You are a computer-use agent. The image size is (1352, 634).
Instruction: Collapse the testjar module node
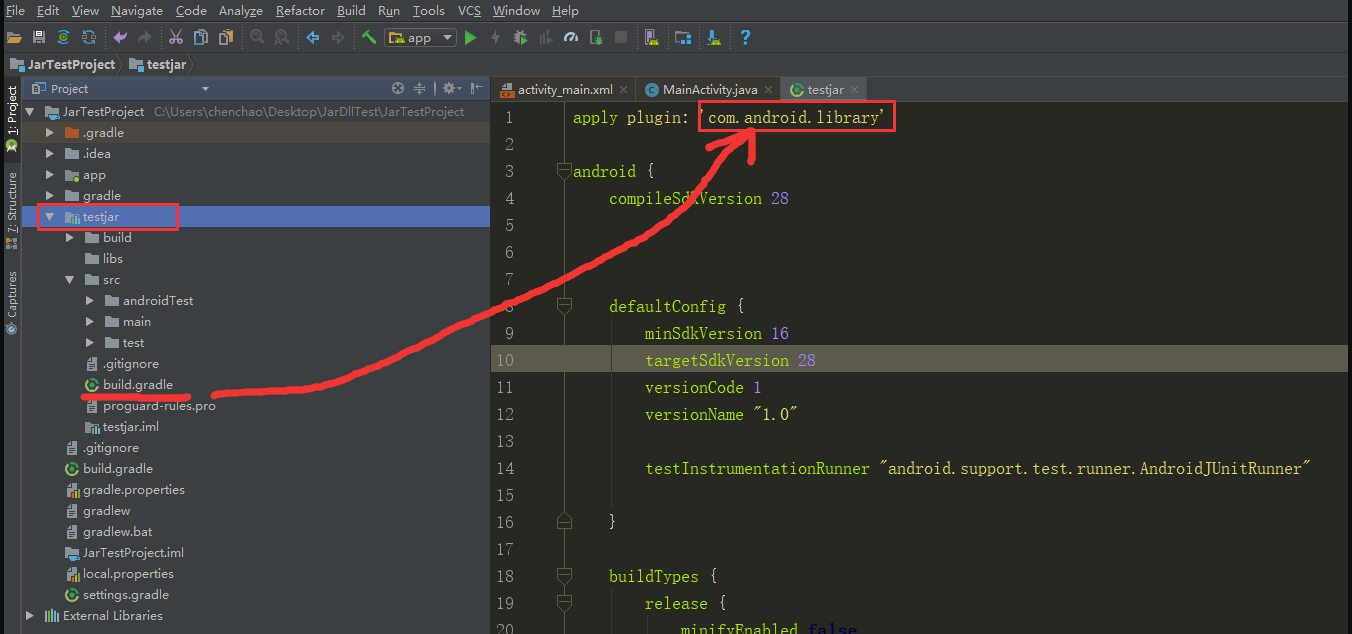[49, 217]
